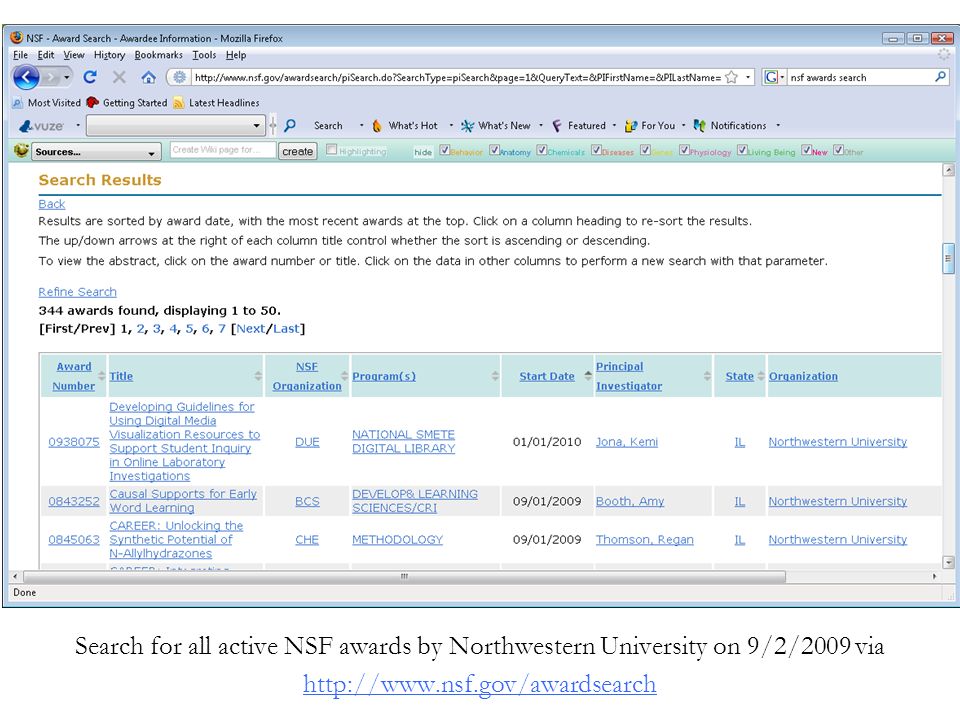Viewport: 960px width, 720px height.
Task: Bookmark this page with the star icon
Action: (x=731, y=77)
